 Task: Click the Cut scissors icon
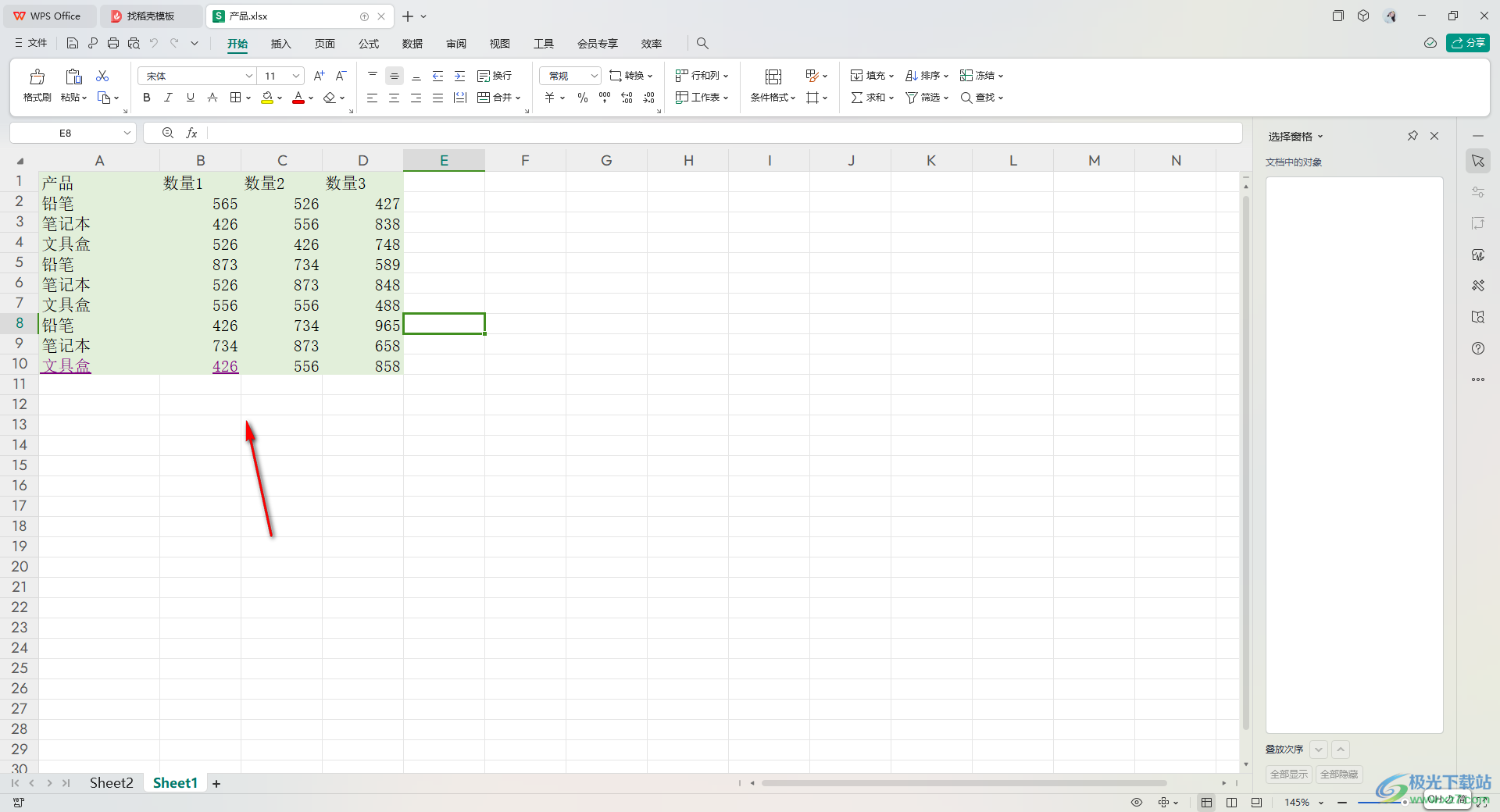[102, 76]
